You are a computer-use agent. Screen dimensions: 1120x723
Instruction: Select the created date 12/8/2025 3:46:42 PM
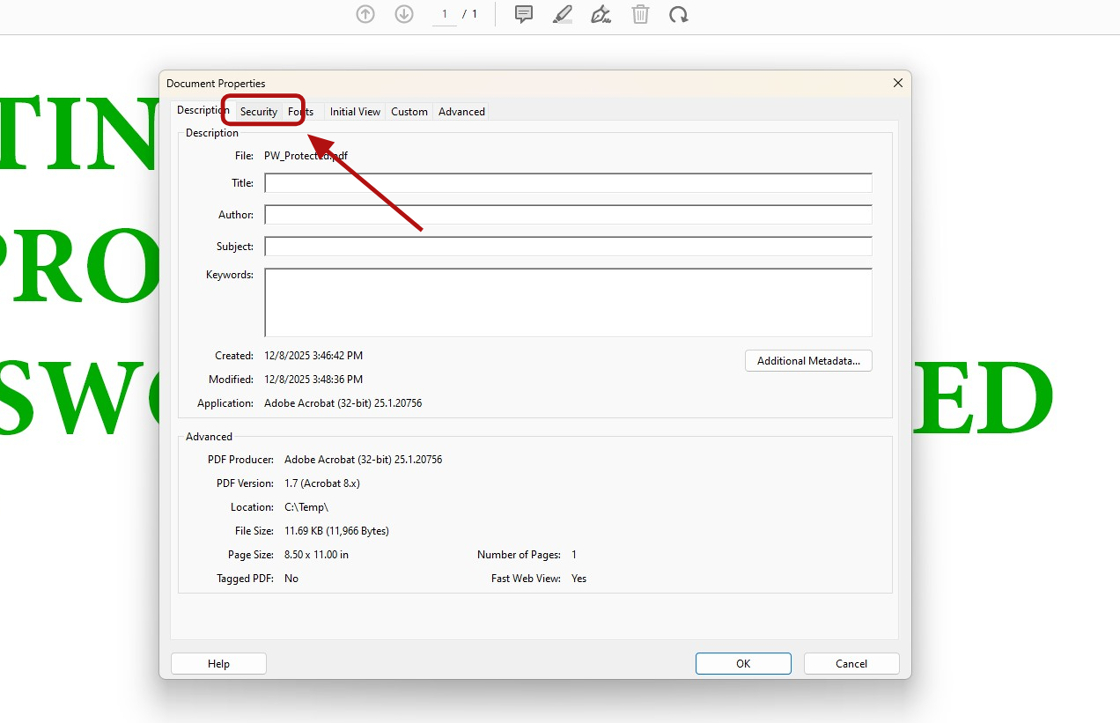[x=314, y=355]
